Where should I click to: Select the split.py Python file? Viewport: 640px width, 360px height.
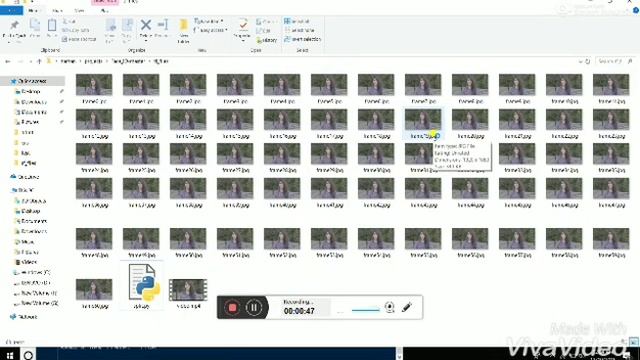(x=141, y=285)
